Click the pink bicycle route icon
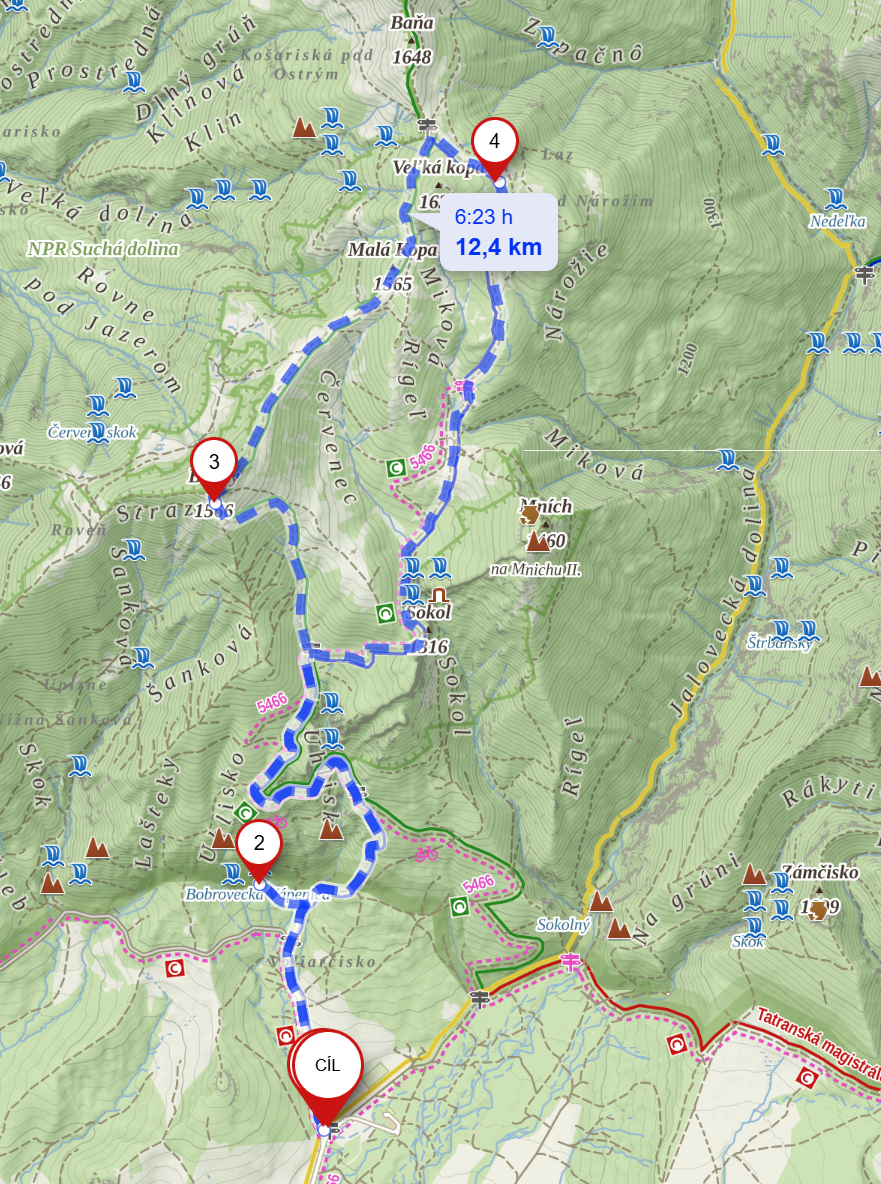Image resolution: width=881 pixels, height=1184 pixels. 426,854
